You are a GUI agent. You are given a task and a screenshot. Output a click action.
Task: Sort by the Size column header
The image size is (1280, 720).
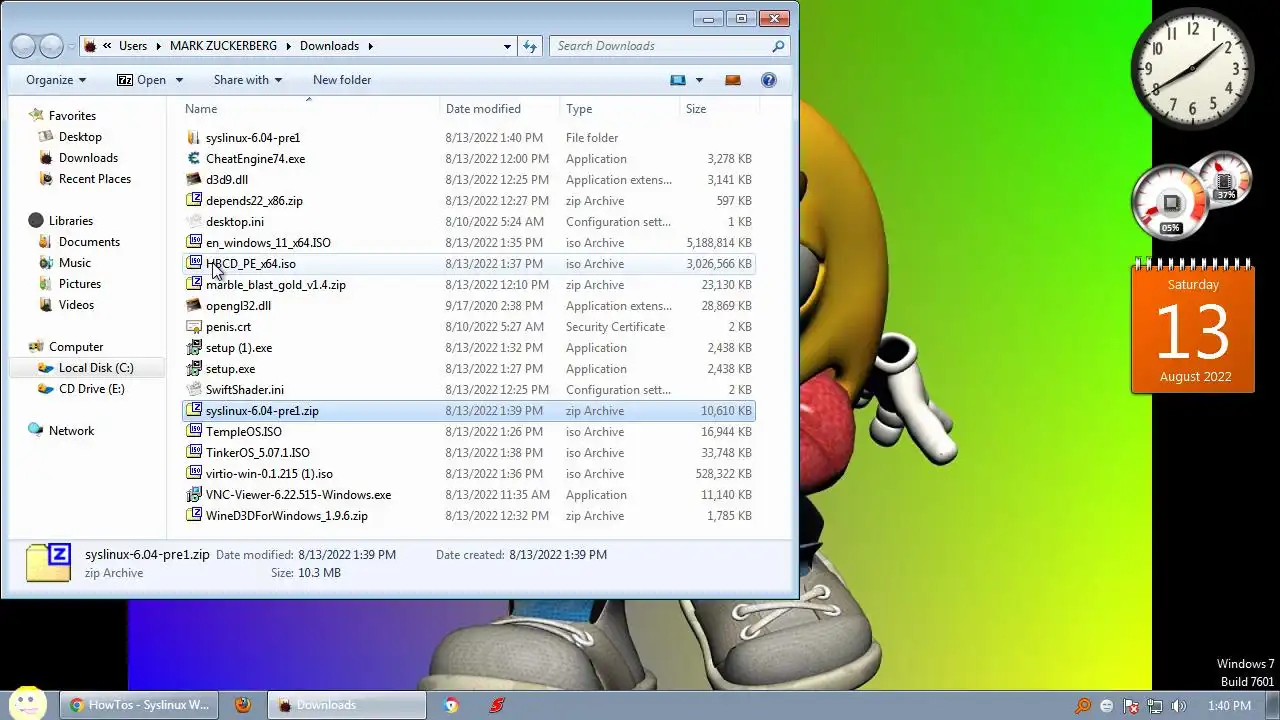click(x=719, y=109)
